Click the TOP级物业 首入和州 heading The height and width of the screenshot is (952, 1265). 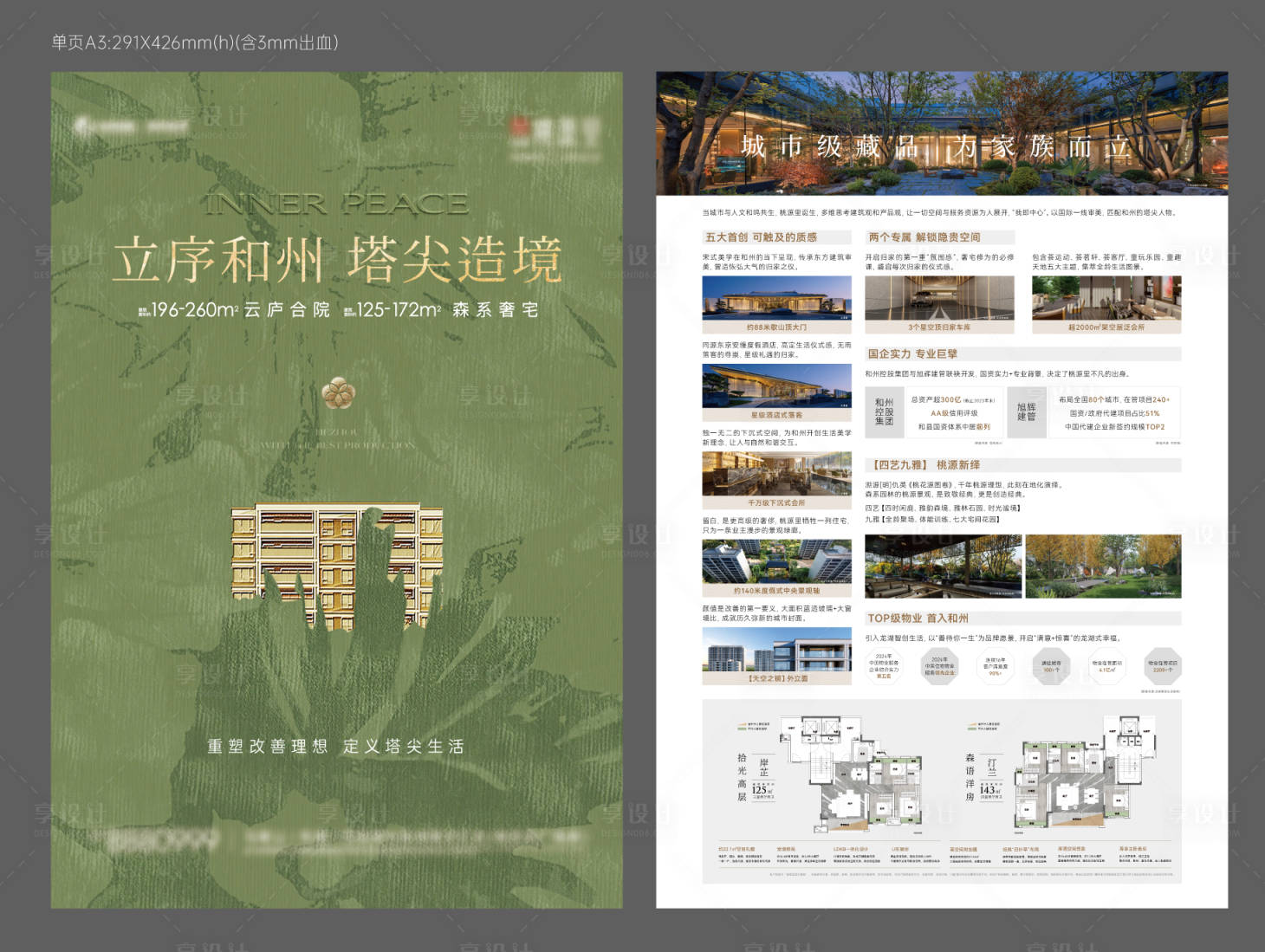[x=918, y=618]
